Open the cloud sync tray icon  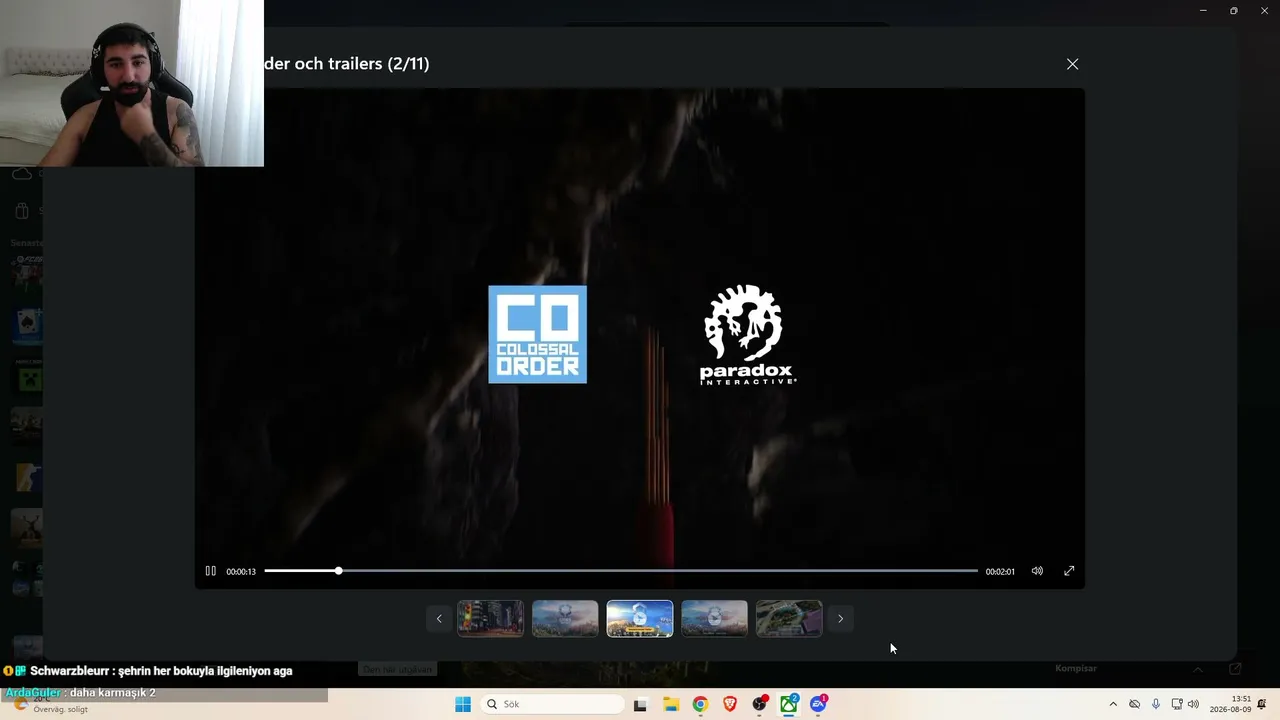1134,704
